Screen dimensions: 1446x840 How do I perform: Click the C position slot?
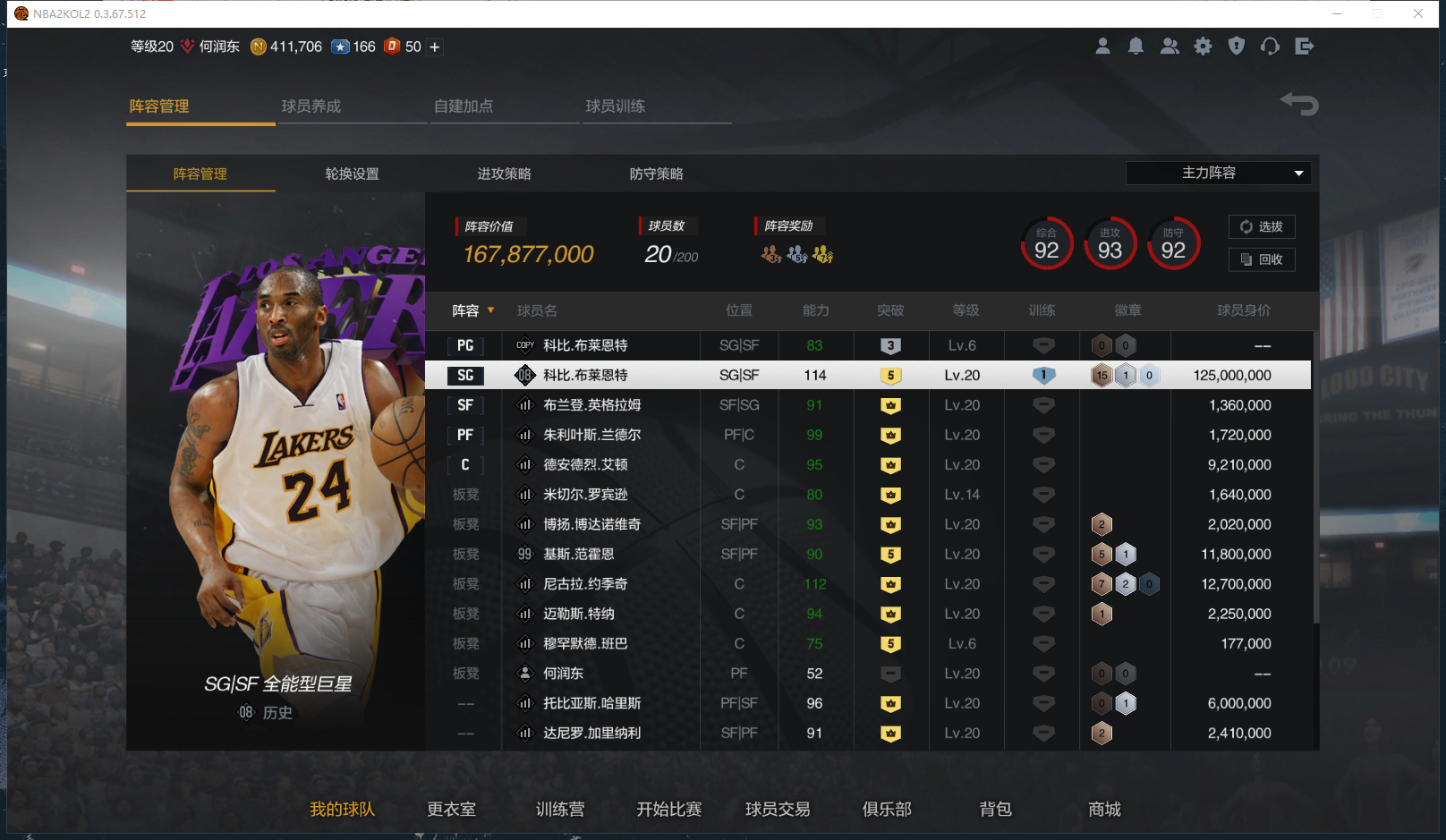[x=465, y=465]
